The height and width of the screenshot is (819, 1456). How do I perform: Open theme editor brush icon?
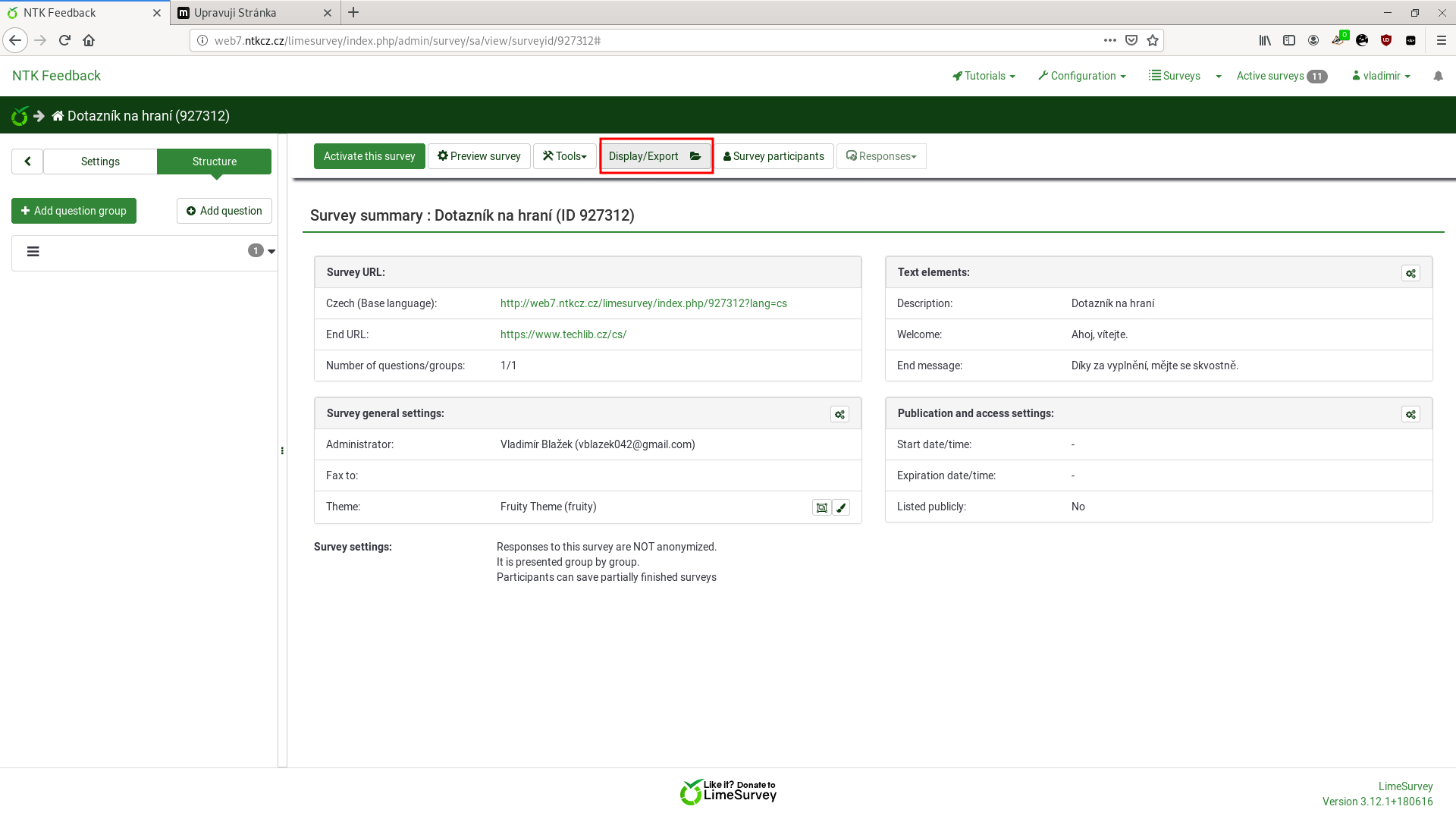tap(841, 507)
